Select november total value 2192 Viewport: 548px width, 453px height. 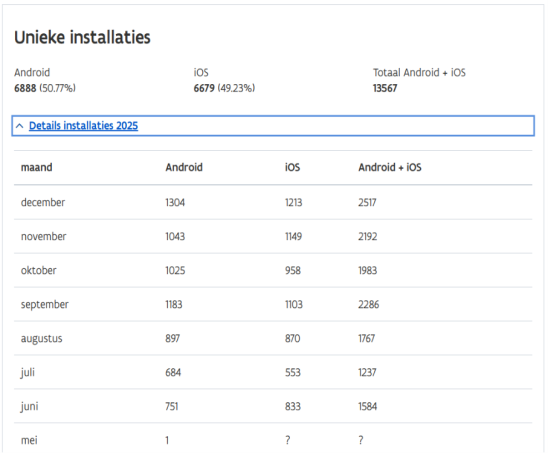tap(368, 237)
